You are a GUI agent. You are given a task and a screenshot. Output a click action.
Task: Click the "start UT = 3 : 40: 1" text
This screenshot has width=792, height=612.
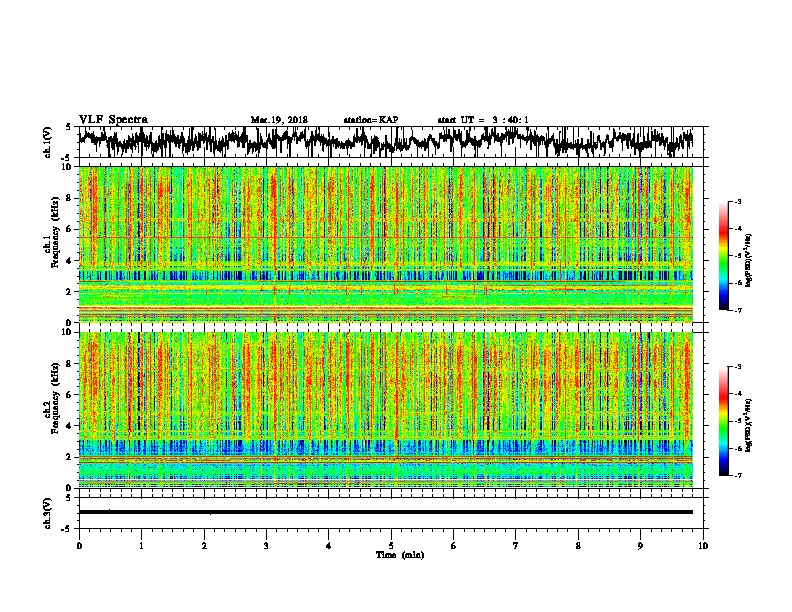482,120
